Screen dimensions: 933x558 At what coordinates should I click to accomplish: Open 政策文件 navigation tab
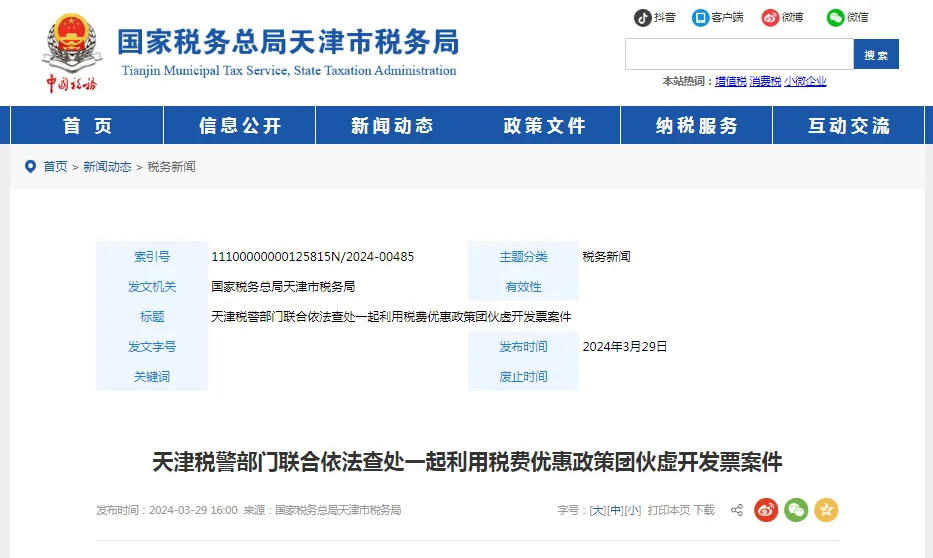(544, 125)
